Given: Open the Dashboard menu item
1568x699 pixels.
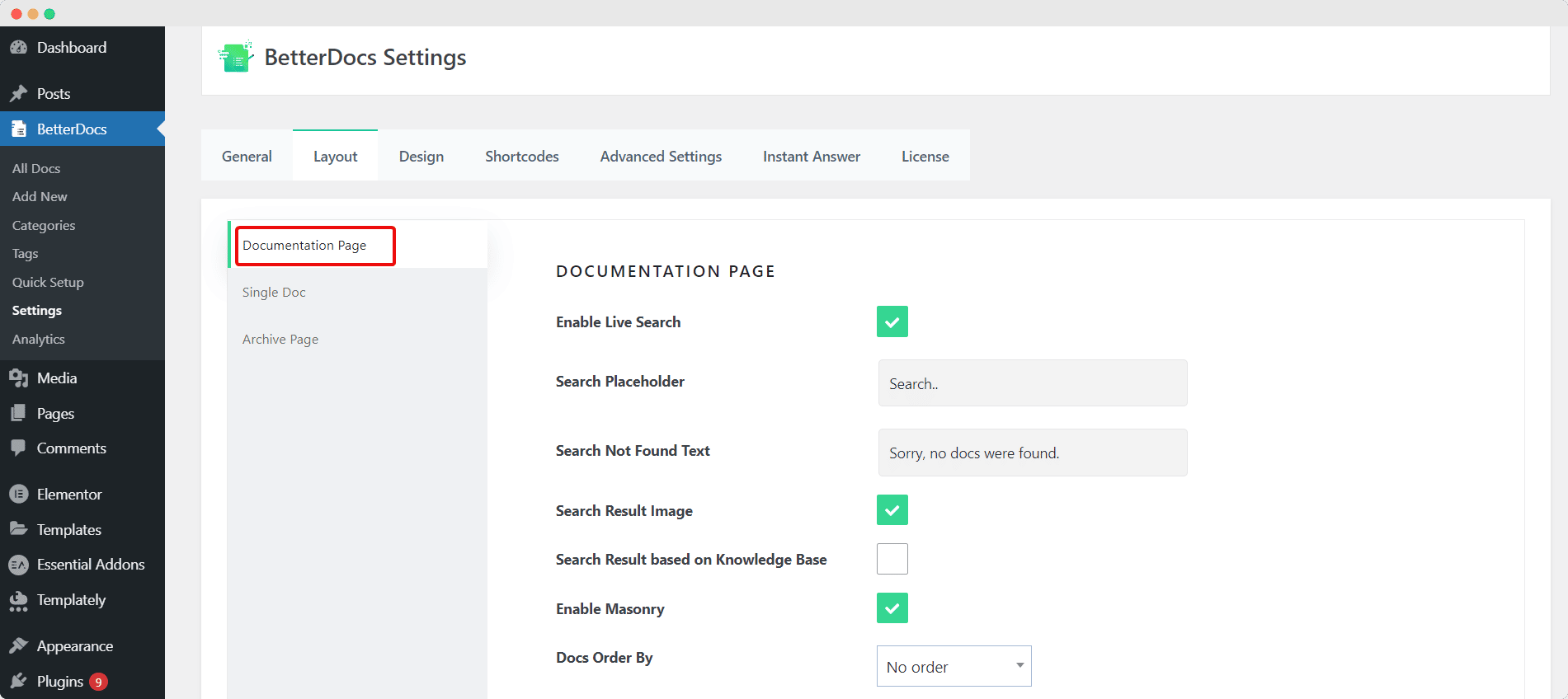Looking at the screenshot, I should pyautogui.click(x=82, y=48).
